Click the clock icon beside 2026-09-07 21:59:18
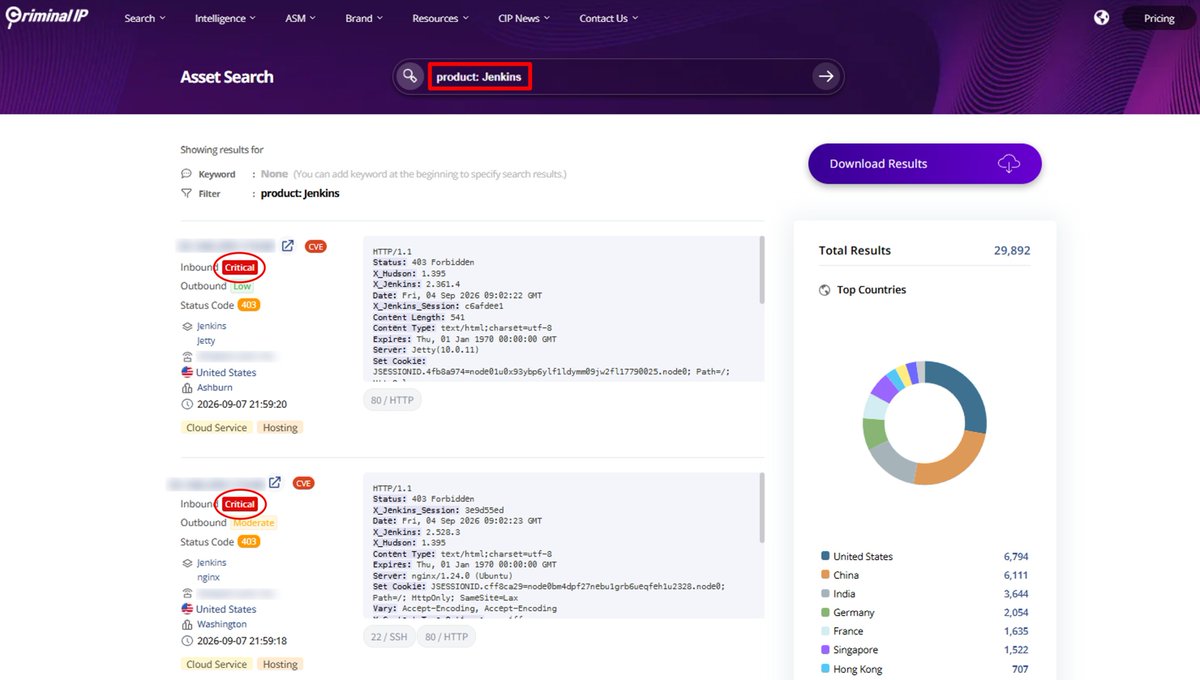 187,640
